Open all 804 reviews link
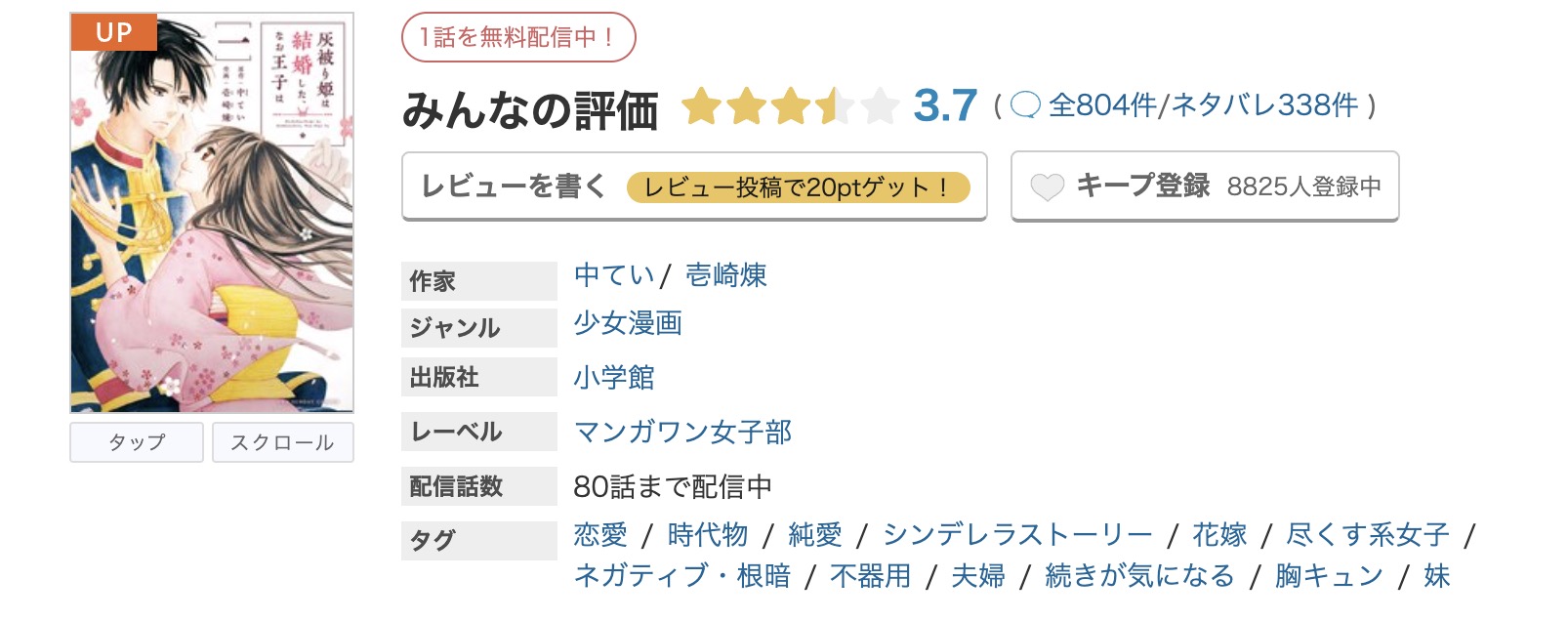Image resolution: width=1568 pixels, height=621 pixels. 1102,104
